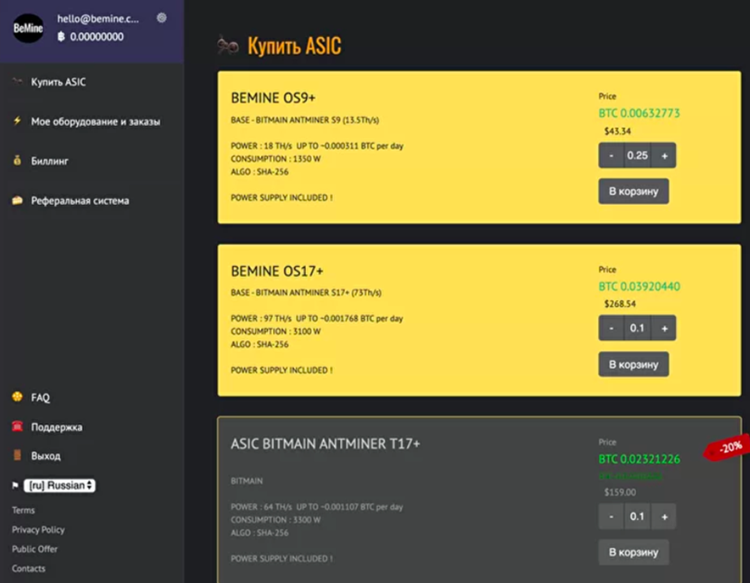Click the door icon next to Выход

click(17, 455)
